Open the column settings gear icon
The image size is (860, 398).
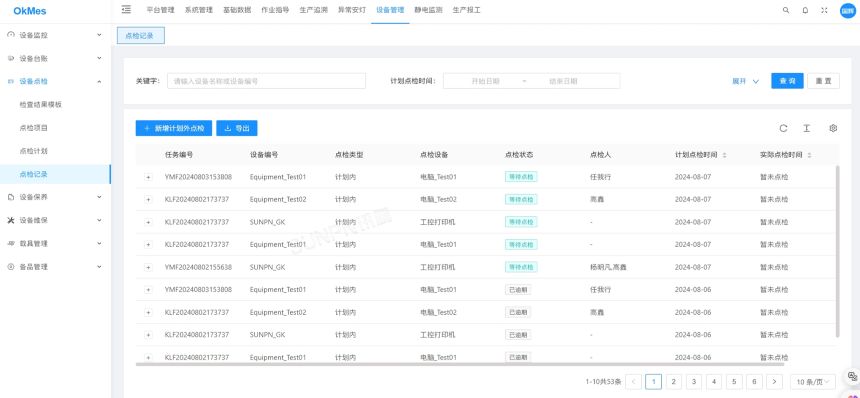(x=833, y=128)
